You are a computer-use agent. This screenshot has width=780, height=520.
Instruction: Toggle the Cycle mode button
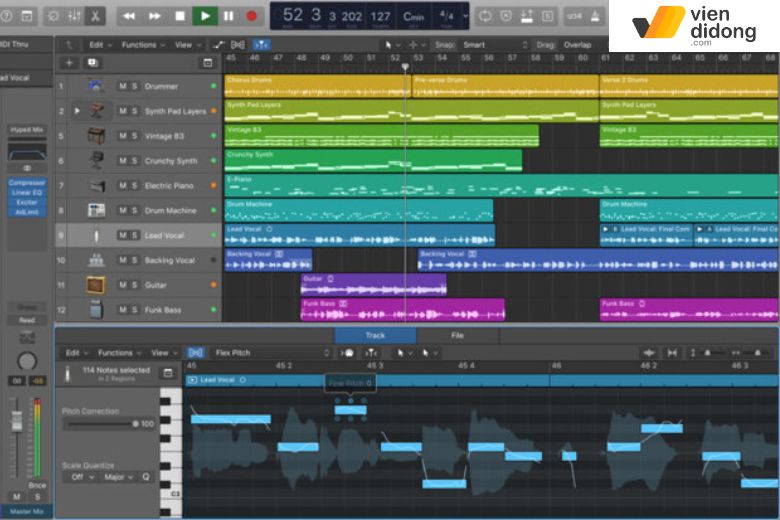coord(485,16)
